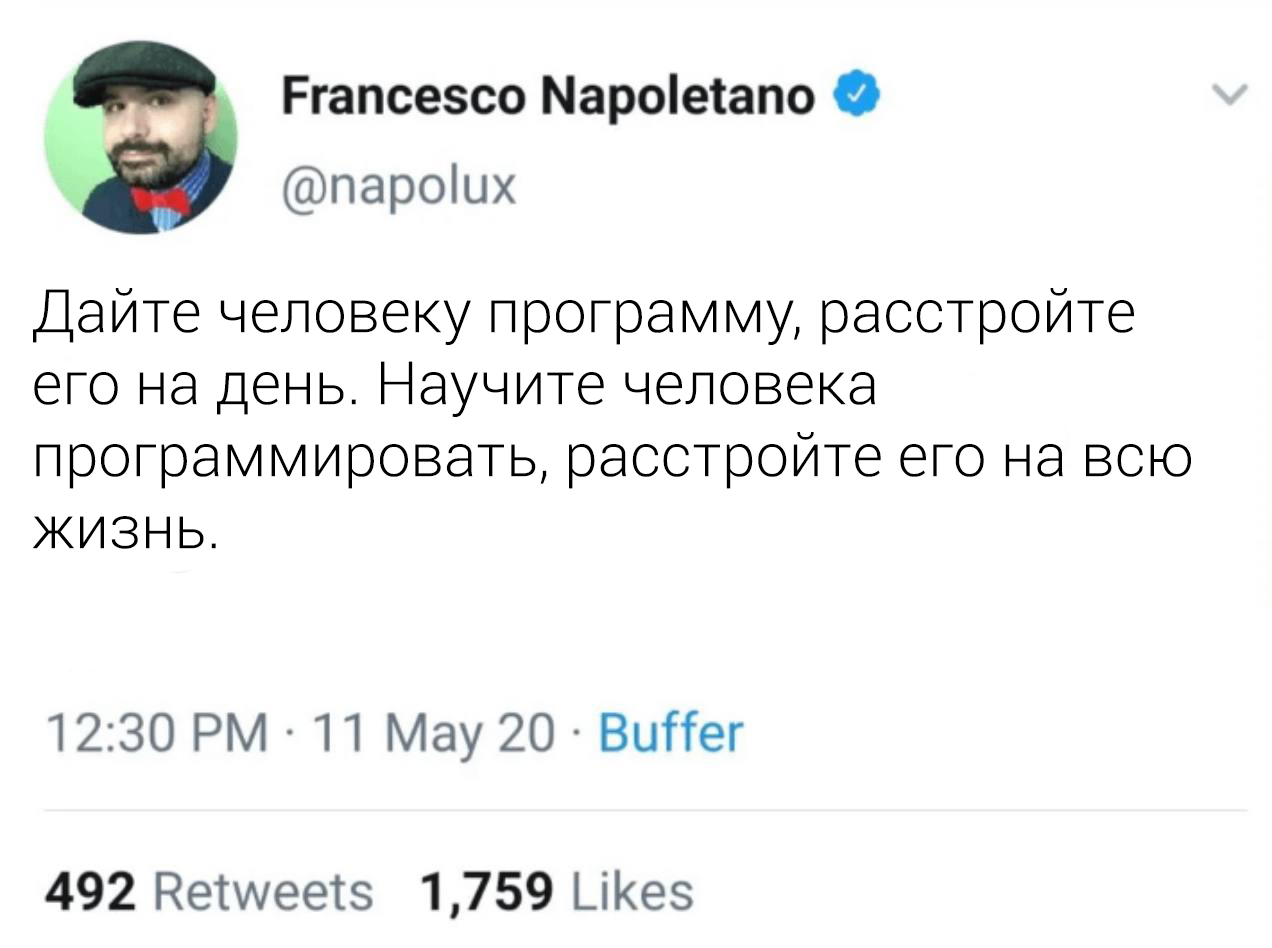
Task: Click the 12:30 PM timestamp
Action: [159, 735]
